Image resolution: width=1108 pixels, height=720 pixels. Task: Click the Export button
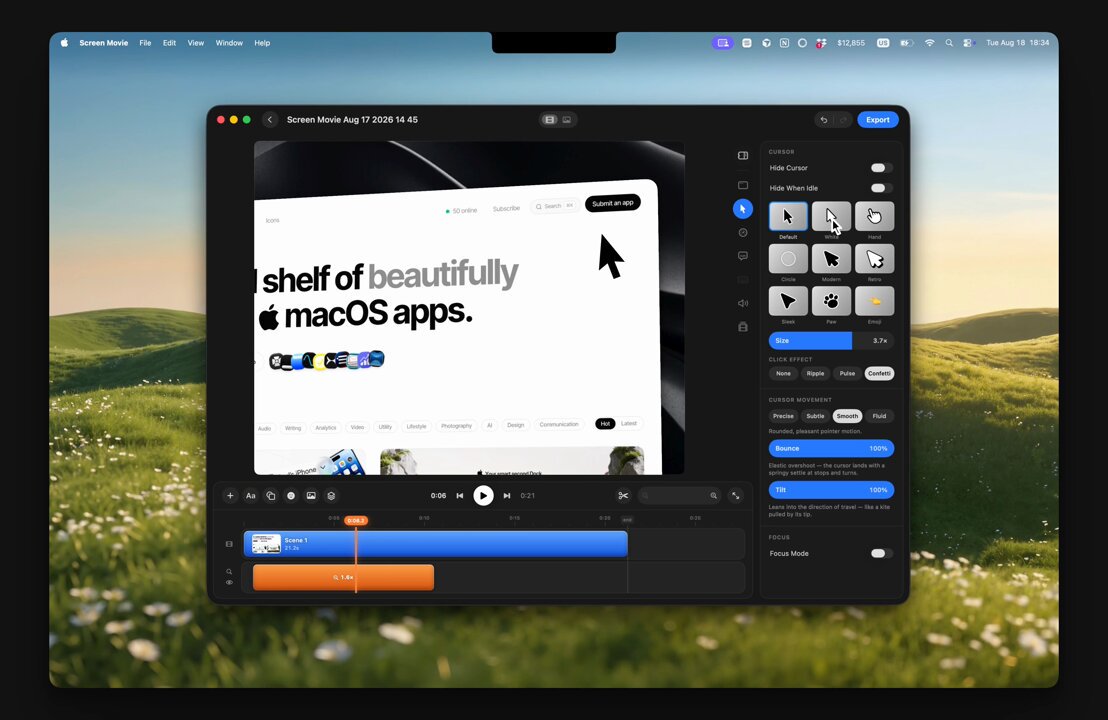click(x=878, y=120)
